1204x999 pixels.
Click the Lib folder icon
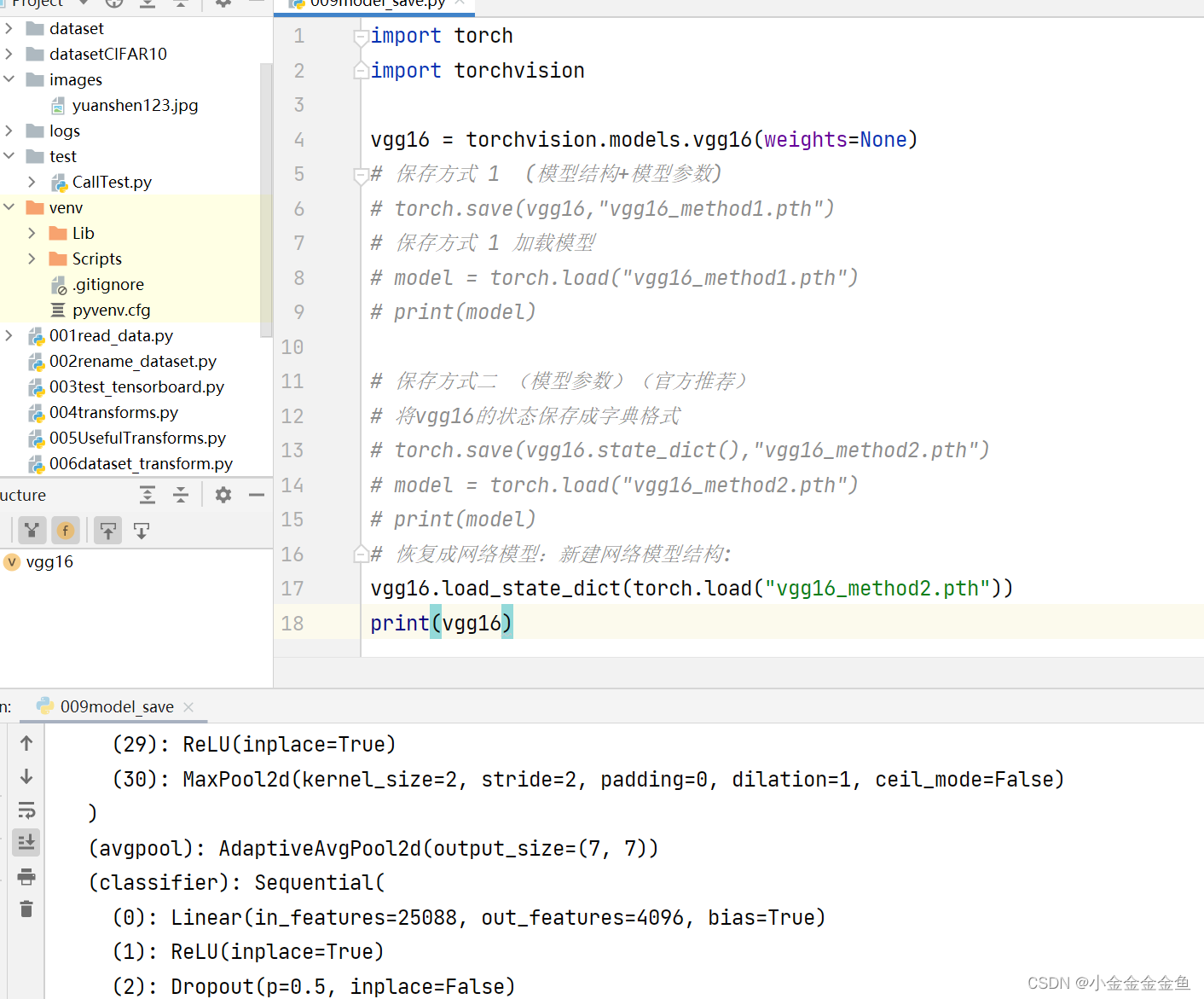tap(58, 233)
